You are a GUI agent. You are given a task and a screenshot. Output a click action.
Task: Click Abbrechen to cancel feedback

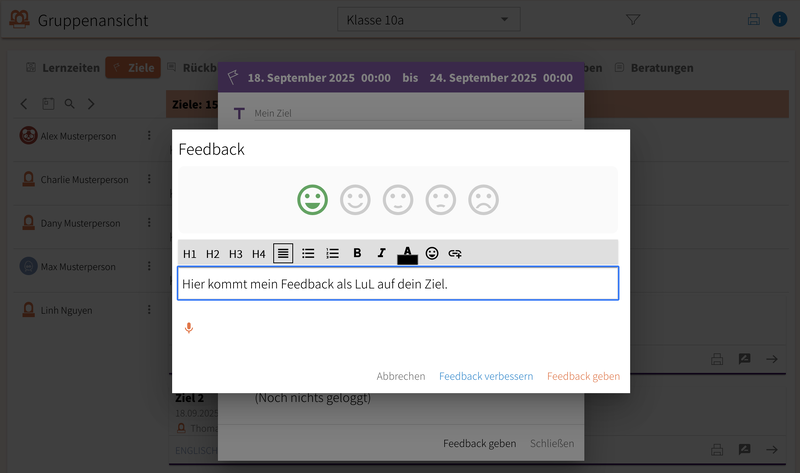[x=400, y=377]
